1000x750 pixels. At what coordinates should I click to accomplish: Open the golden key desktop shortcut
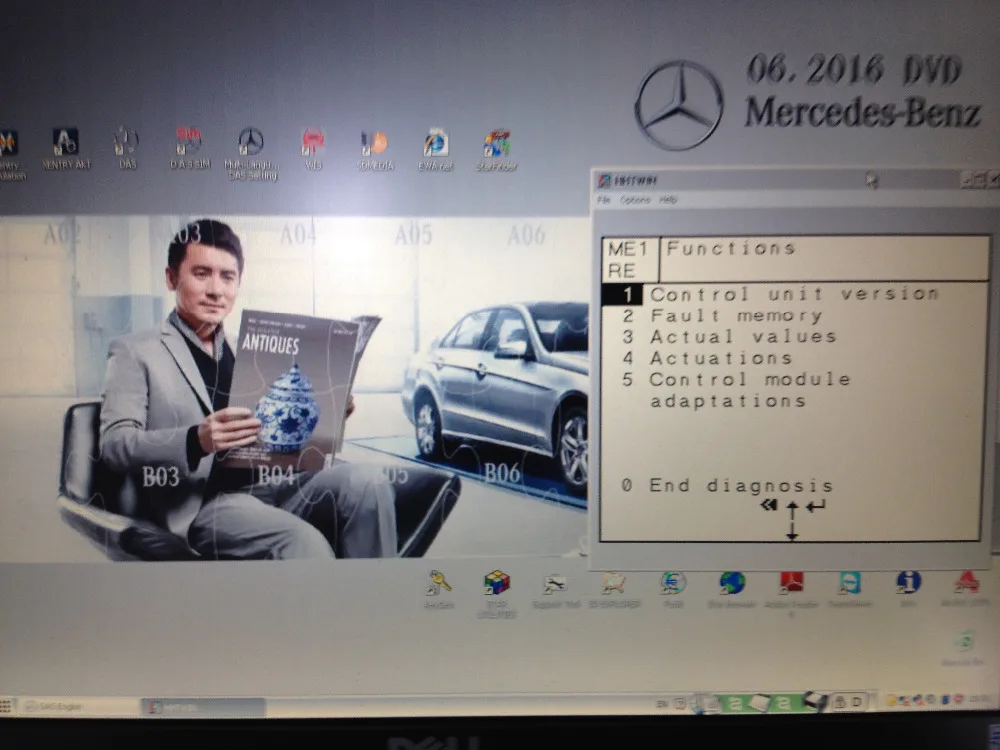[x=439, y=589]
